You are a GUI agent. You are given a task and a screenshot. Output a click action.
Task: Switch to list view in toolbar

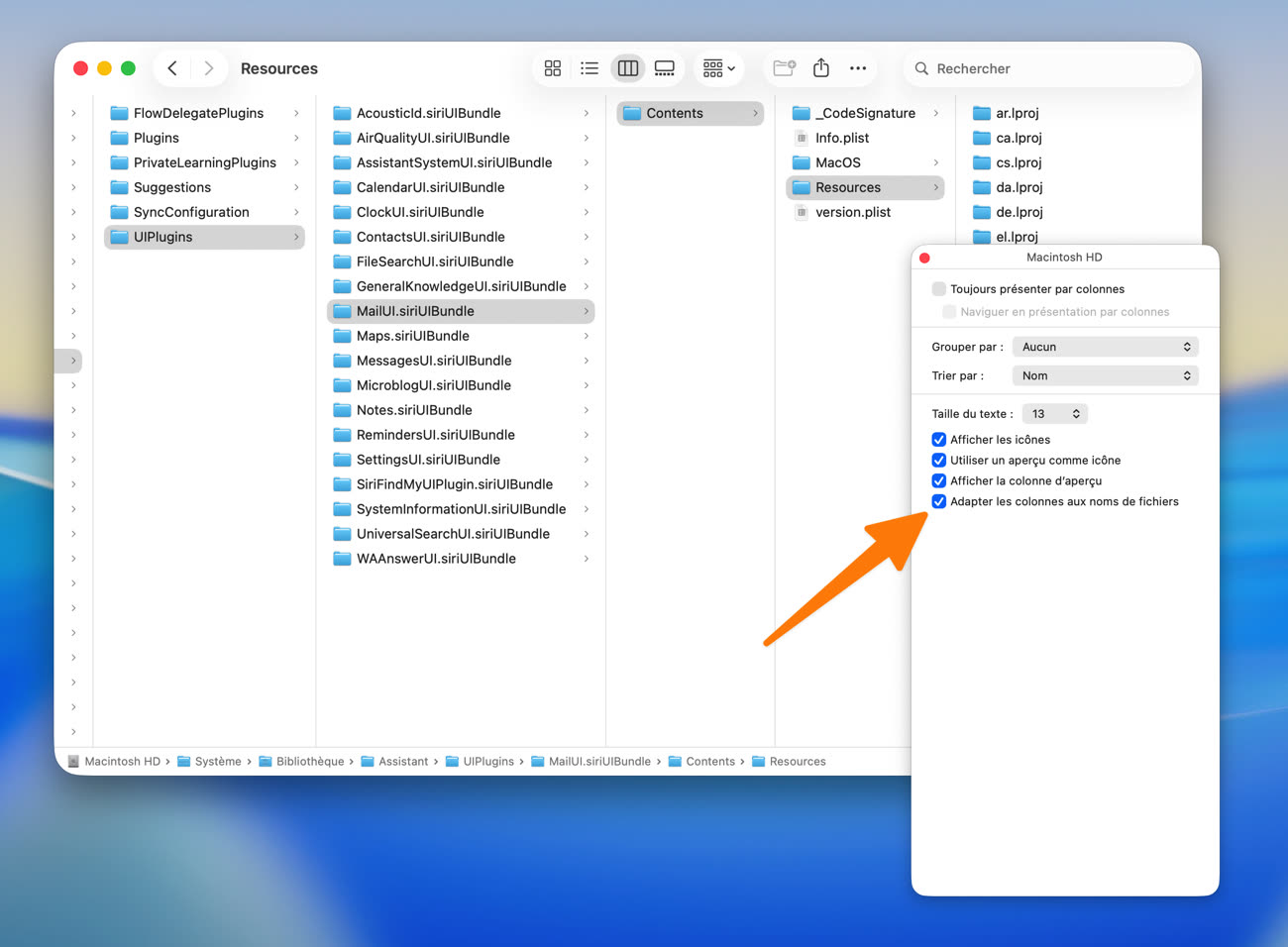(x=590, y=68)
